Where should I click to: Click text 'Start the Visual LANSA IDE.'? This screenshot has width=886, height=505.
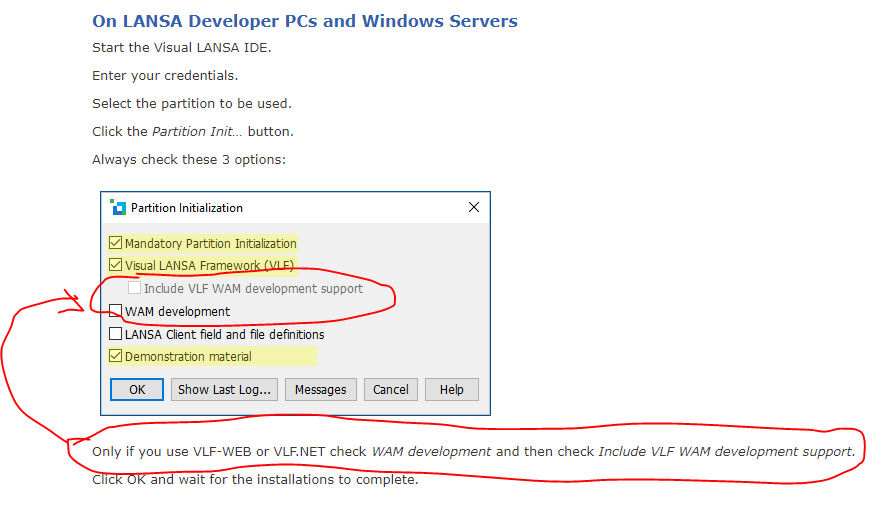(x=182, y=47)
